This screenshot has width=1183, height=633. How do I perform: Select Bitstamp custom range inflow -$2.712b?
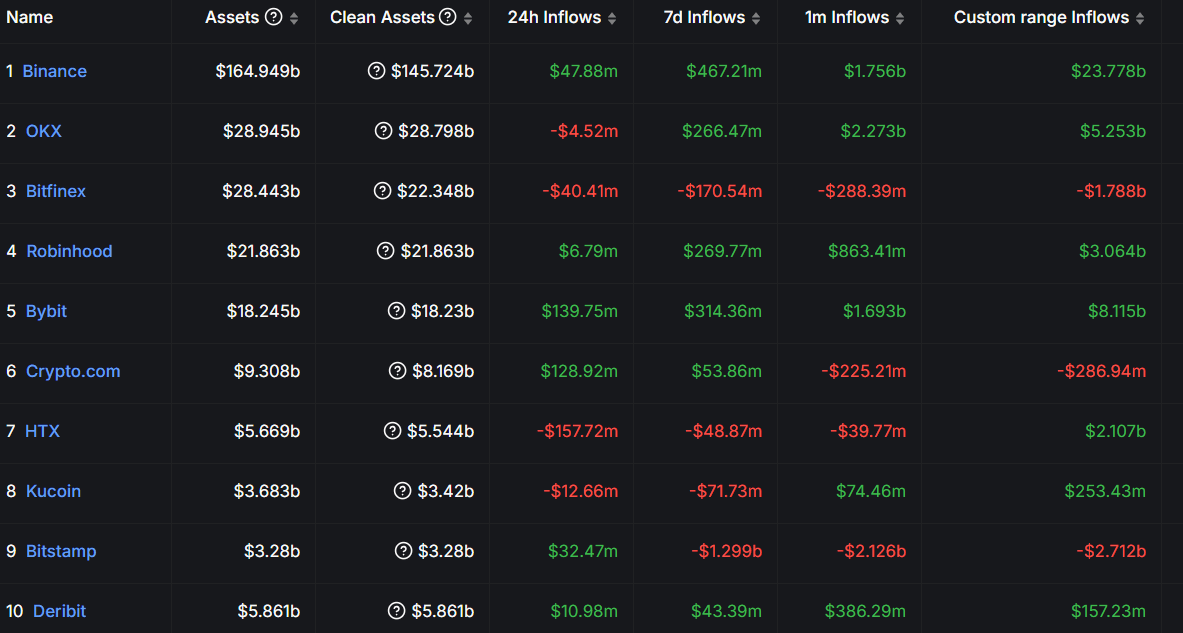click(x=1111, y=552)
